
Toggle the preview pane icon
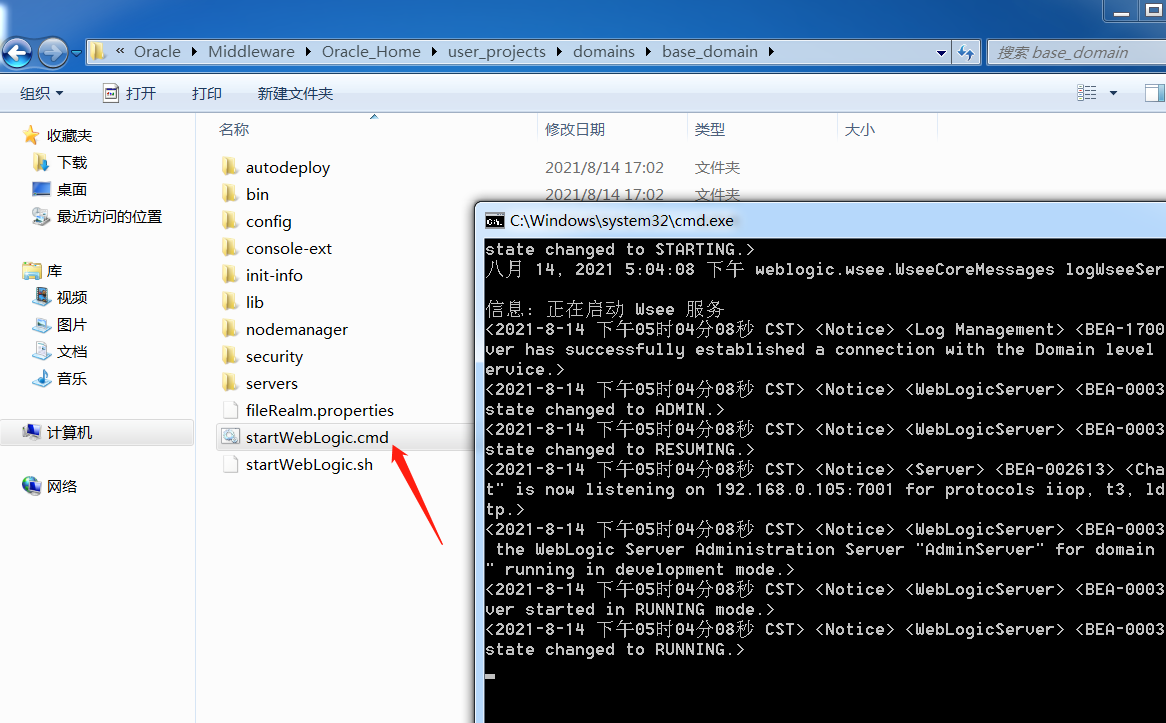click(x=1154, y=93)
